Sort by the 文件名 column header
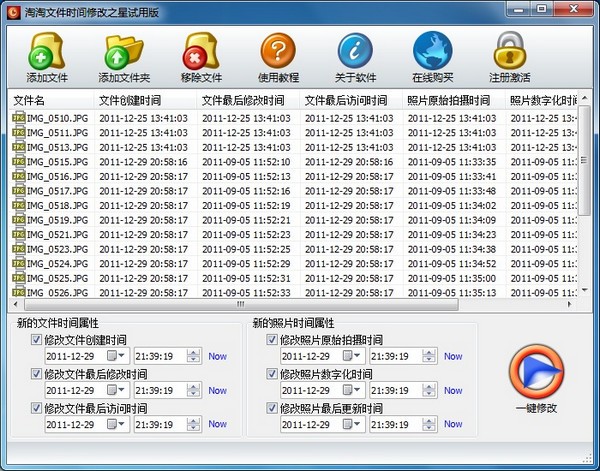 pos(51,101)
